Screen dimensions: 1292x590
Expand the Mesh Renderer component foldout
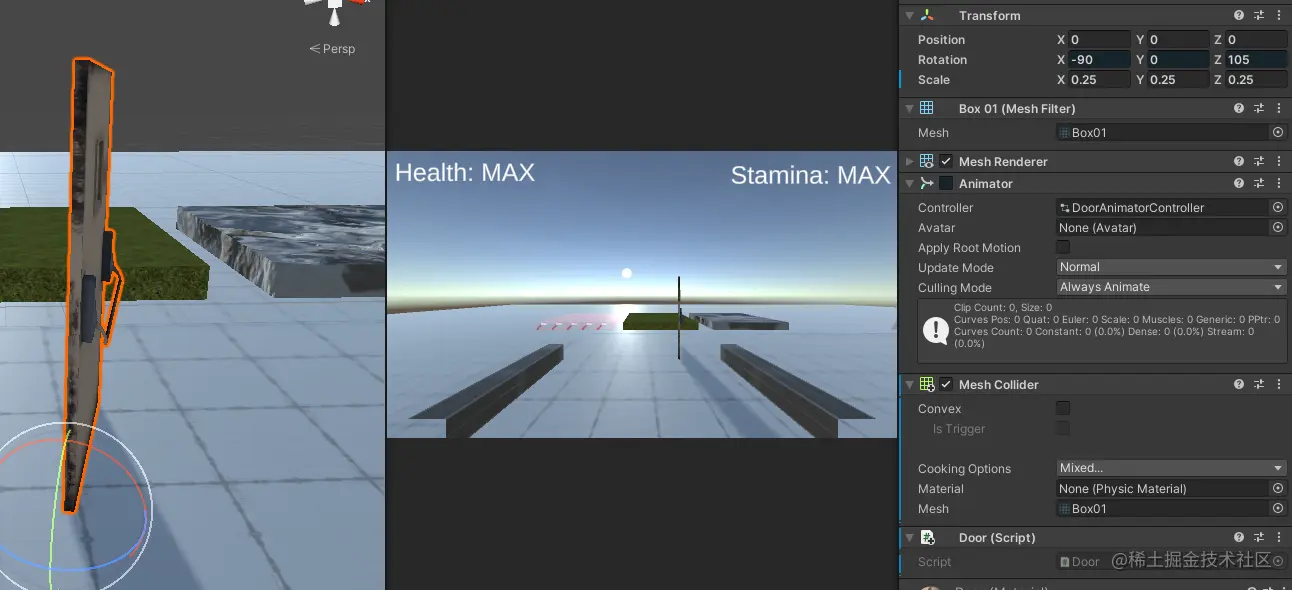point(909,161)
